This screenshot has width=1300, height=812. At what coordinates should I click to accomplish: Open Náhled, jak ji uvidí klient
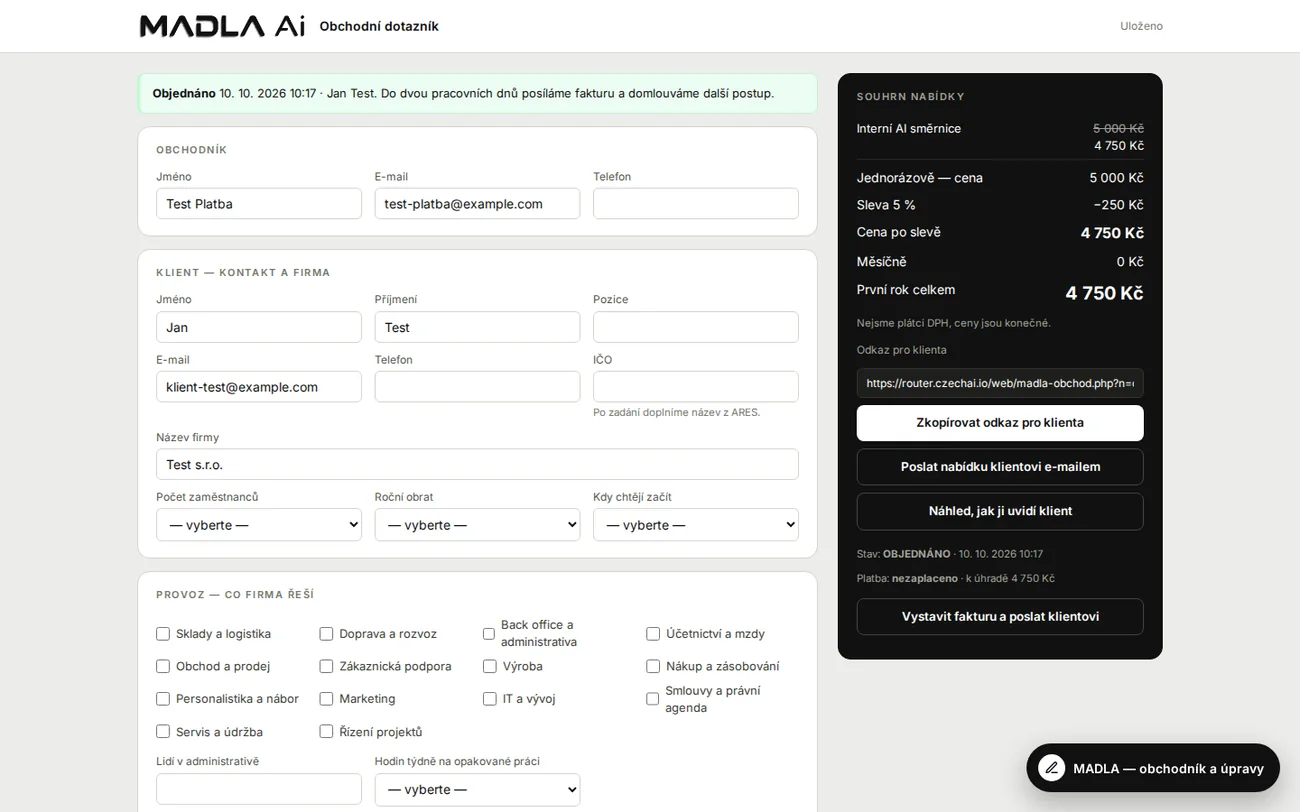[1000, 511]
